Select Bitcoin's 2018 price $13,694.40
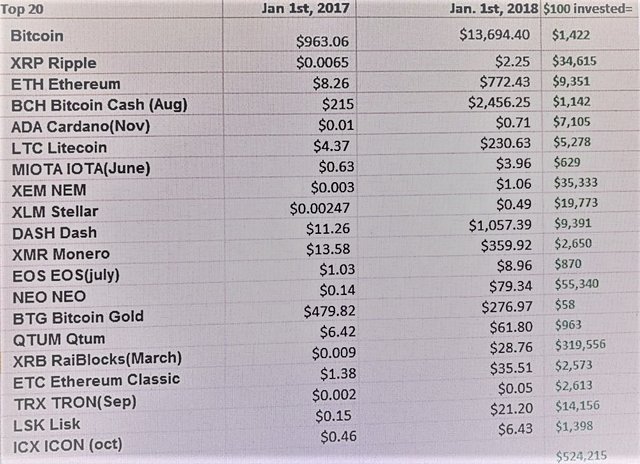This screenshot has height=464, width=640. [494, 35]
